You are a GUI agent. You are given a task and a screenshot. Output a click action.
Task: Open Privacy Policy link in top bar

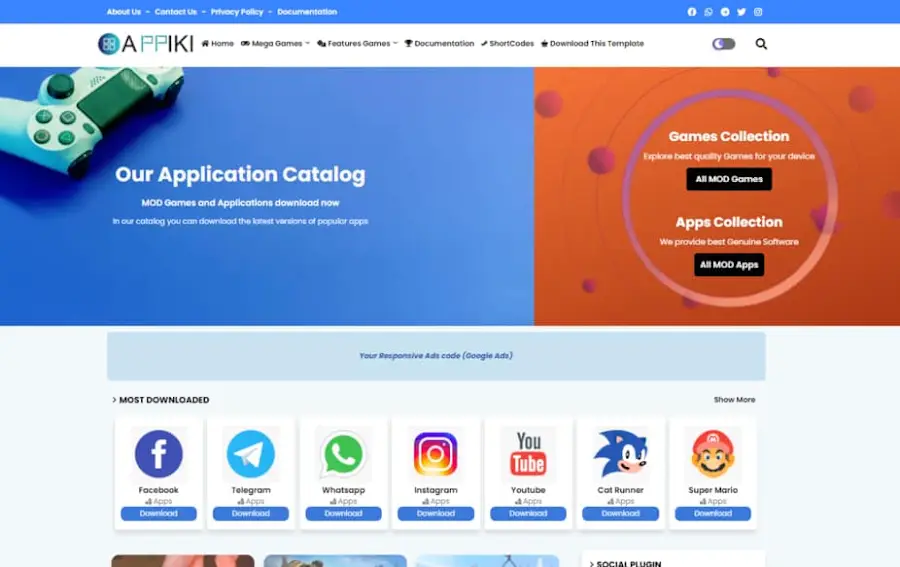coord(237,11)
